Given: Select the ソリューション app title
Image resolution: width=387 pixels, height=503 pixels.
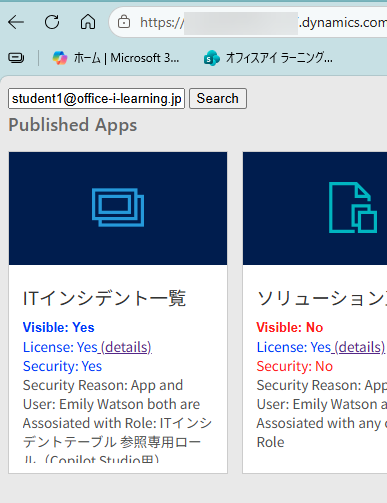Looking at the screenshot, I should point(322,298).
